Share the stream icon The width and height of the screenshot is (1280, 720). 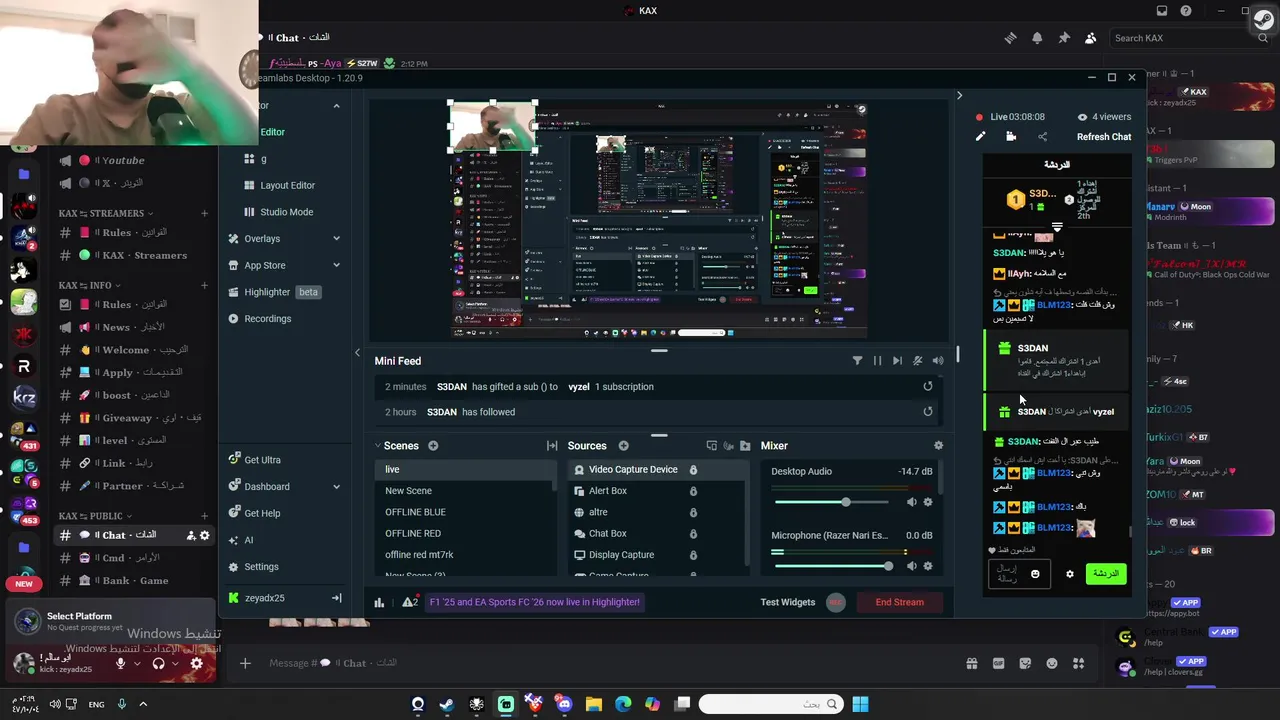[x=1042, y=137]
